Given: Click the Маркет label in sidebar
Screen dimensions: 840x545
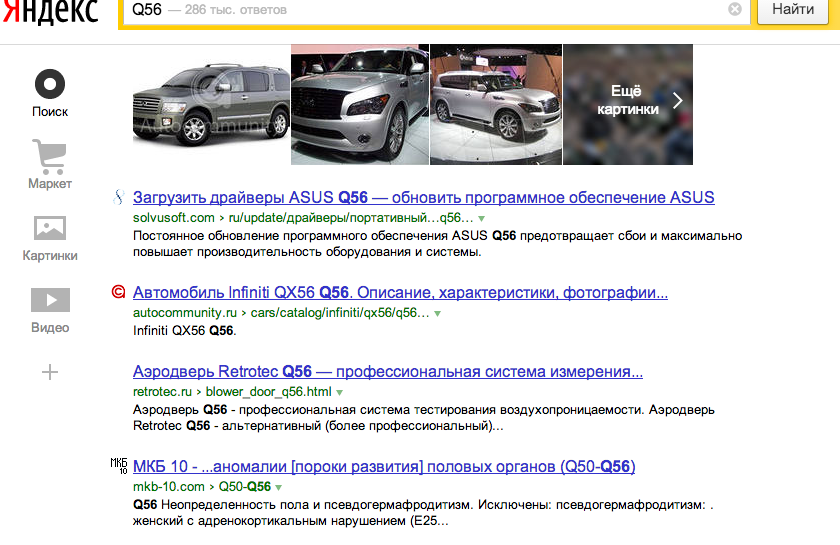Looking at the screenshot, I should point(50,183).
